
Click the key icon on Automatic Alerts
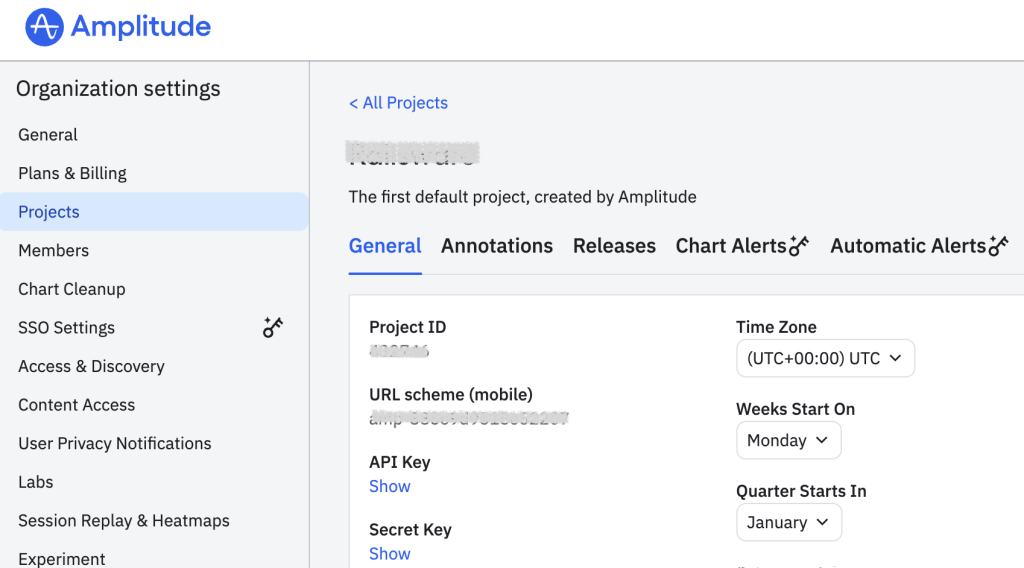999,245
